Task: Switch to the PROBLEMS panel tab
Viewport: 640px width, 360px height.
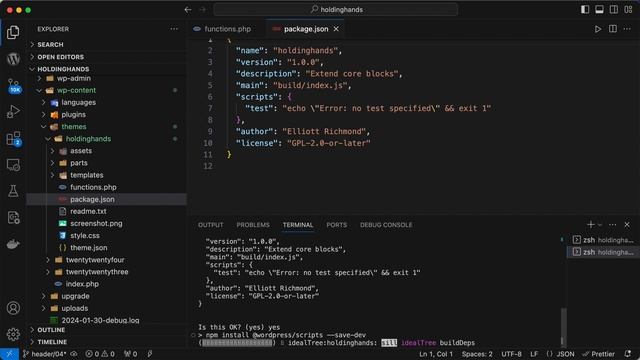Action: (253, 225)
